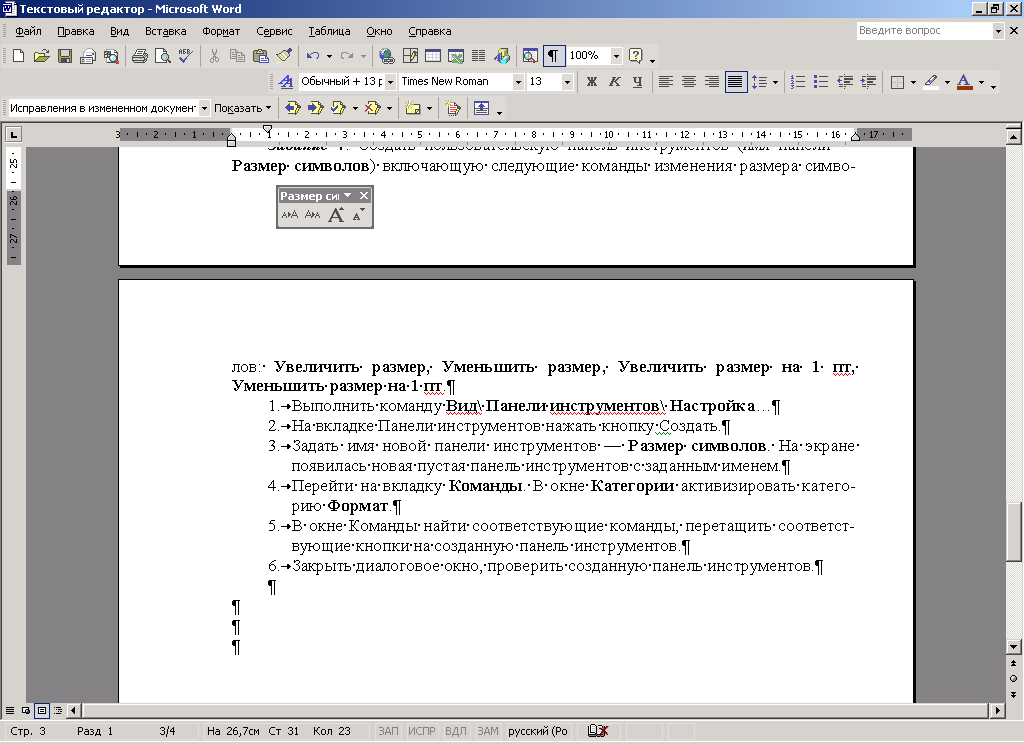Click the Paste clipboard icon

coord(261,56)
